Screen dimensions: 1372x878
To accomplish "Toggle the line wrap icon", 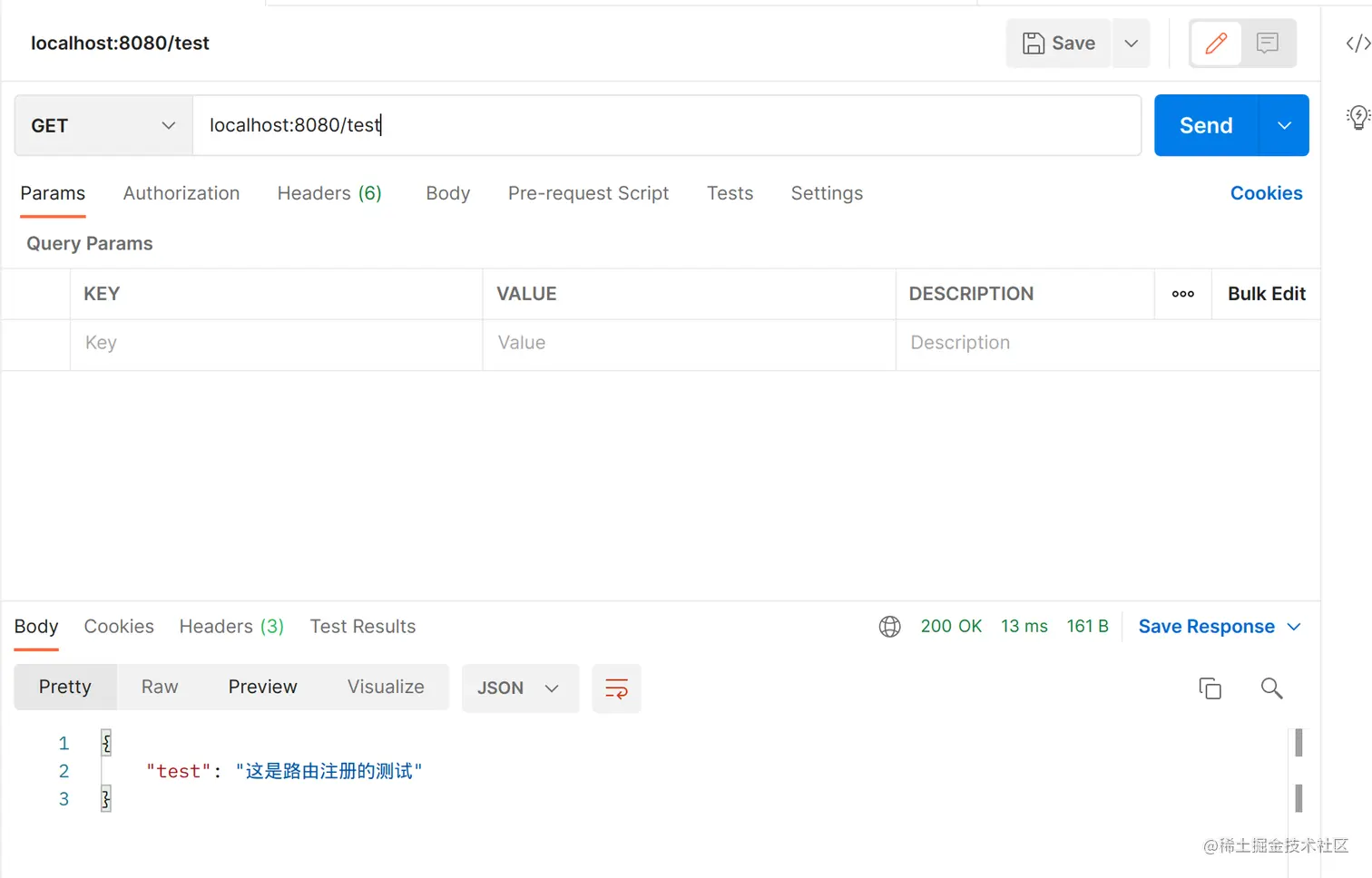I will [616, 688].
